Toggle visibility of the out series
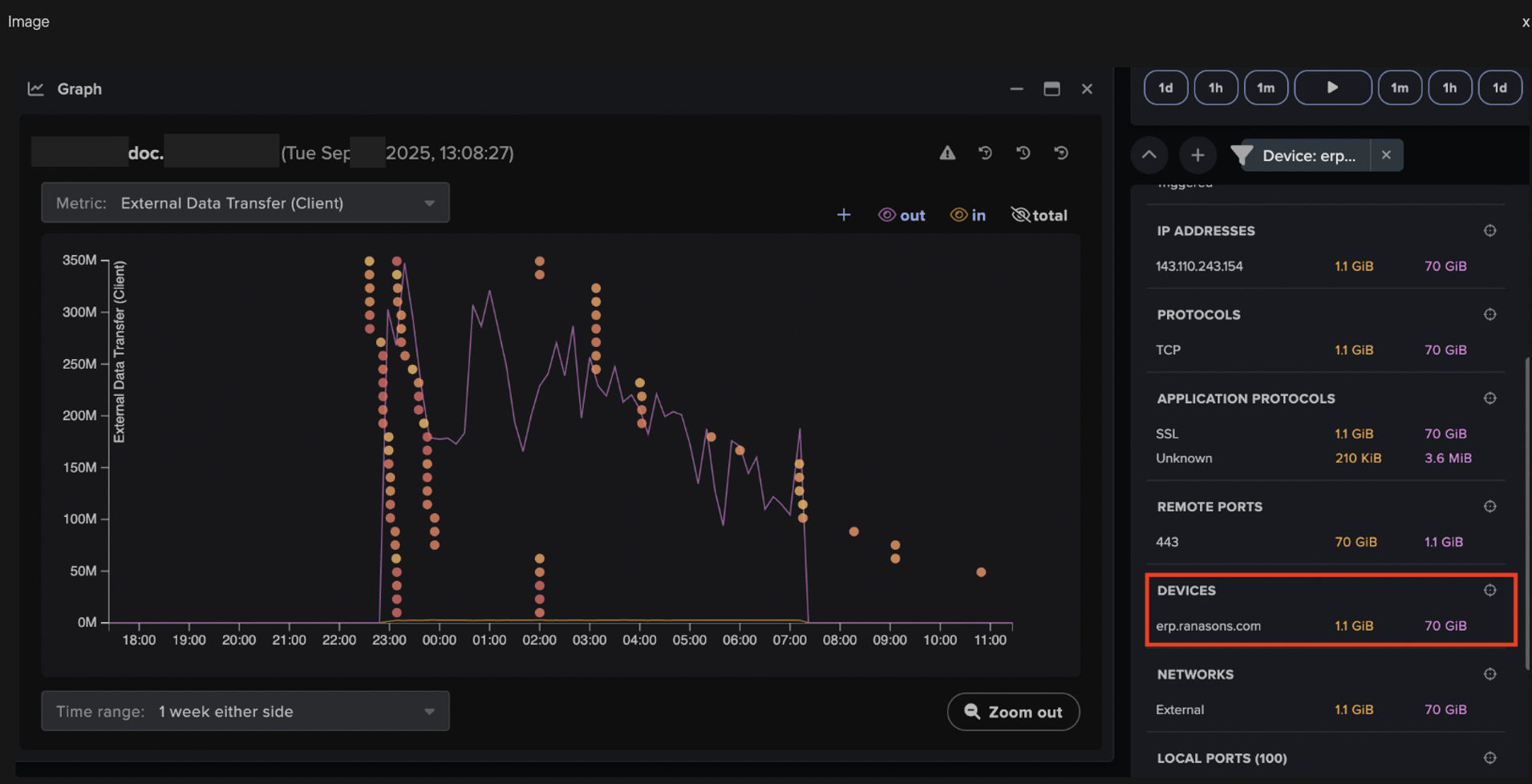1532x784 pixels. [x=902, y=215]
